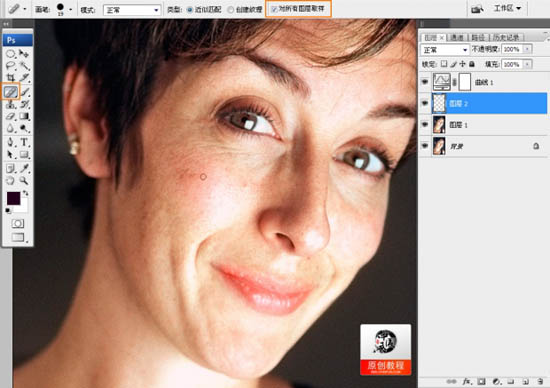Set the foreground color swatch
The height and width of the screenshot is (388, 550).
pyautogui.click(x=13, y=199)
